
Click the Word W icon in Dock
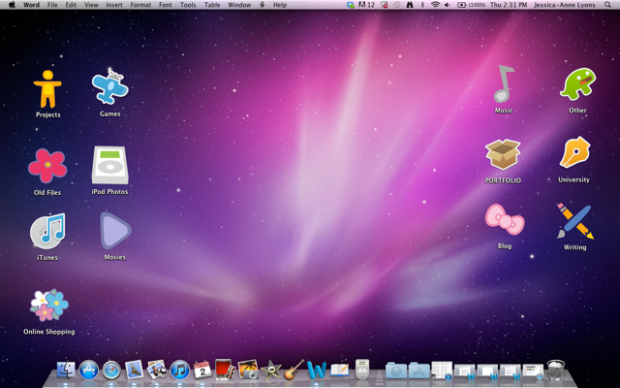[317, 371]
